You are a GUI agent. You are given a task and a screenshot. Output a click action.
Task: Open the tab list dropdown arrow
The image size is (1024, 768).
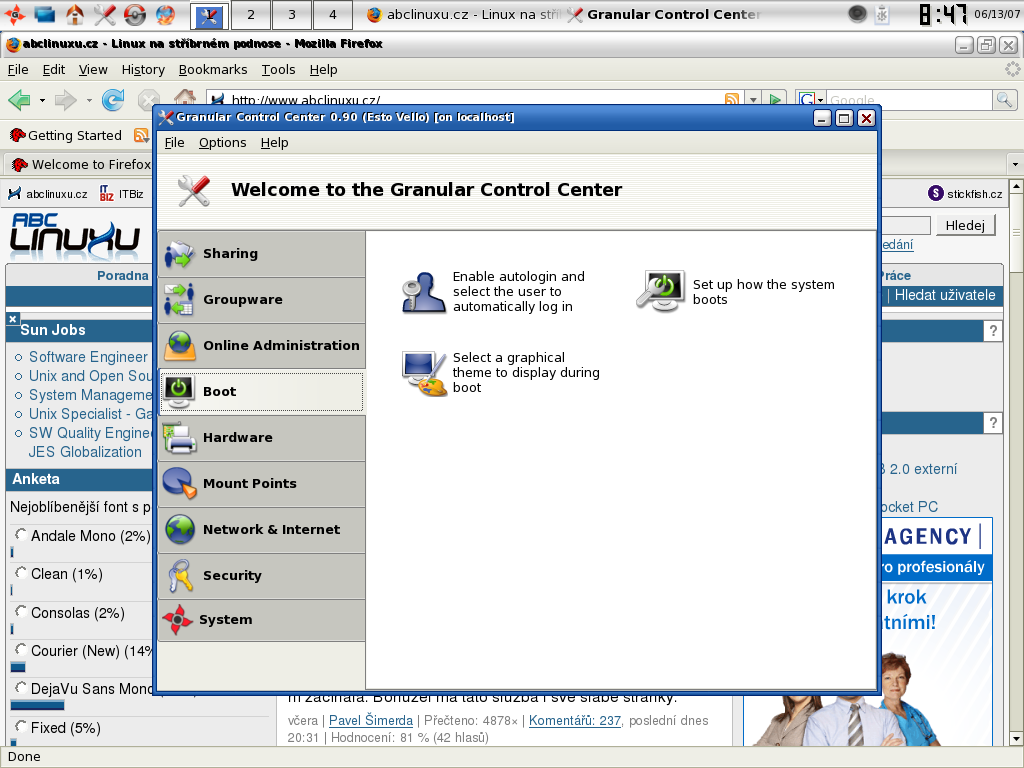[1015, 164]
